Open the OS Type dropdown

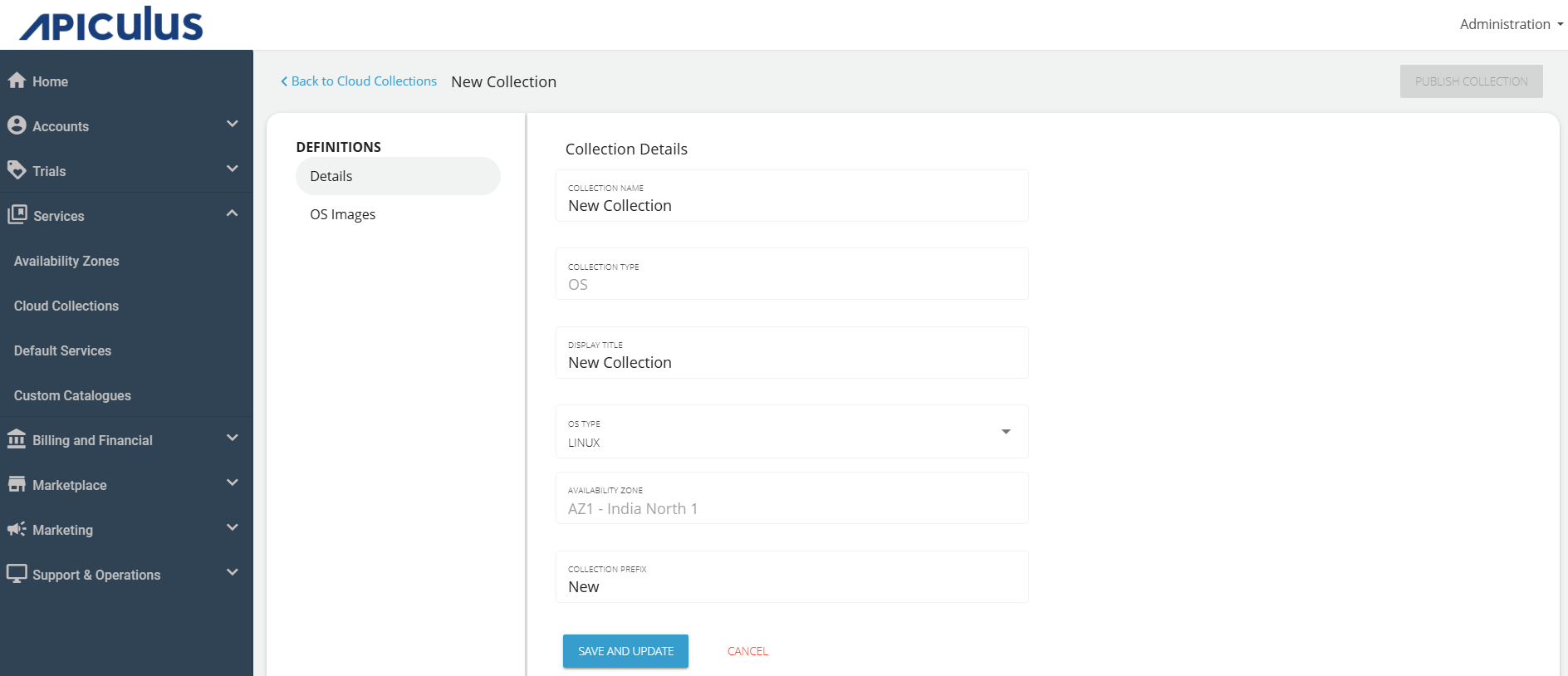tap(1005, 432)
